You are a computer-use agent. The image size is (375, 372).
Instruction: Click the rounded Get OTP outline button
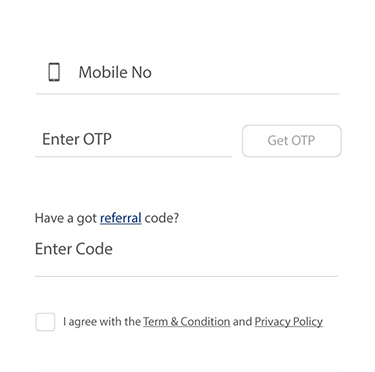(292, 141)
